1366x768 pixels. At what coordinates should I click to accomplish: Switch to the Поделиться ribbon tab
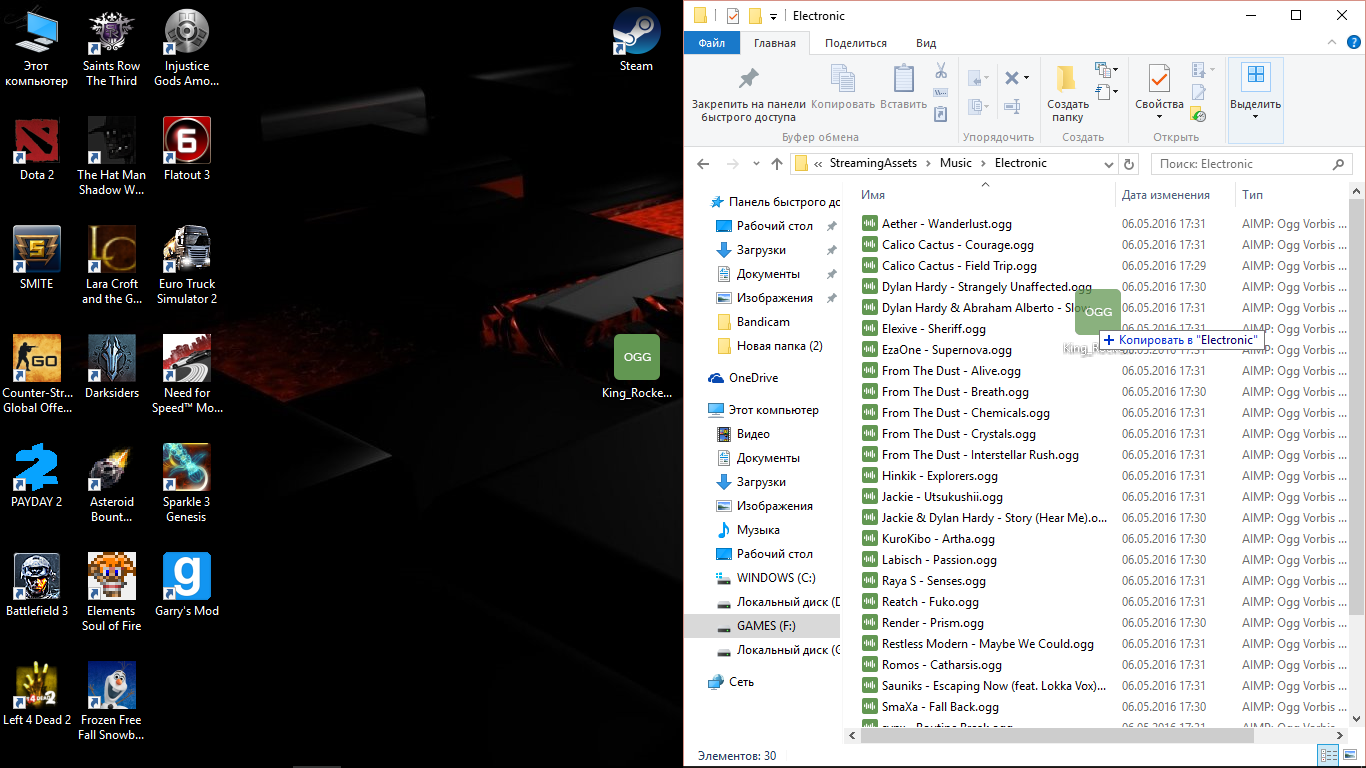point(856,43)
